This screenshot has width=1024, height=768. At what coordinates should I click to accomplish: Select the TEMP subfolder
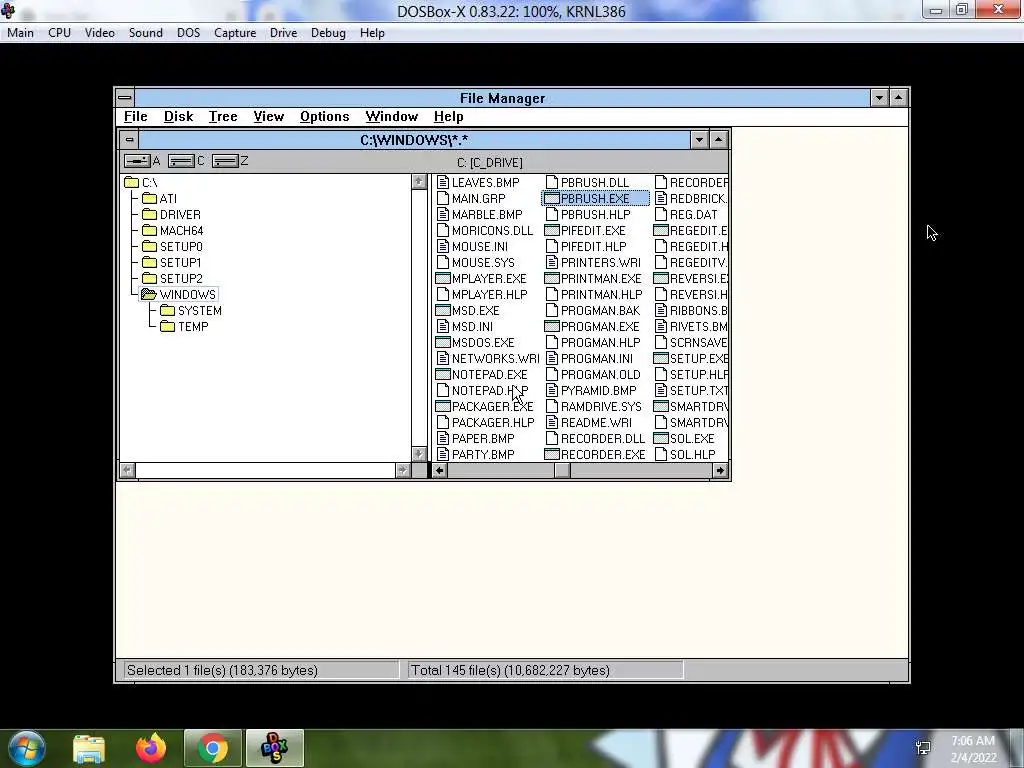[x=185, y=327]
